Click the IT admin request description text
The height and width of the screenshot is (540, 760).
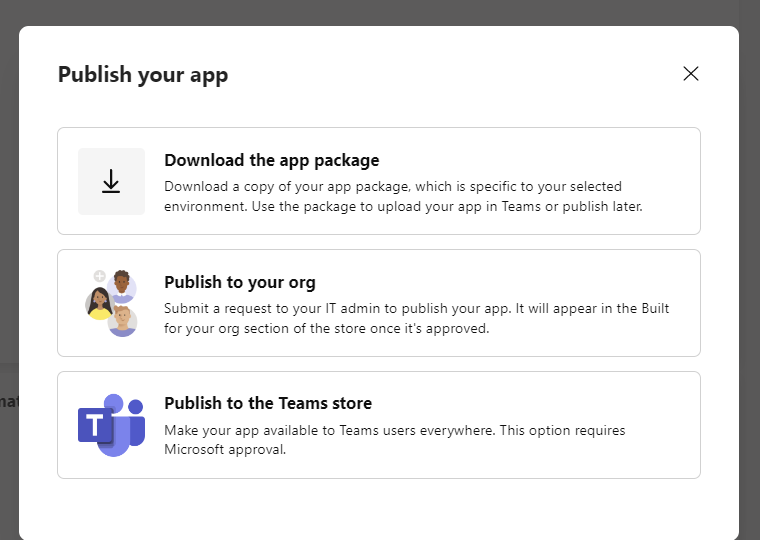(416, 318)
